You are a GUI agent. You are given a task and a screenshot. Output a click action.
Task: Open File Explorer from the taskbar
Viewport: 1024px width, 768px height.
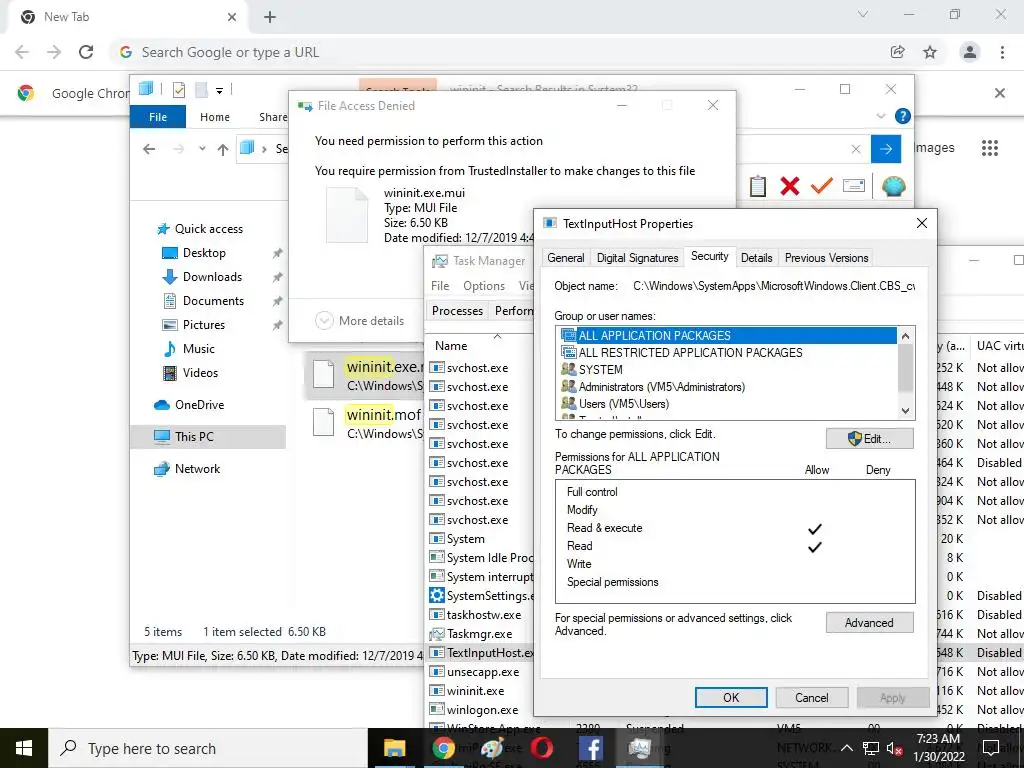tap(394, 748)
